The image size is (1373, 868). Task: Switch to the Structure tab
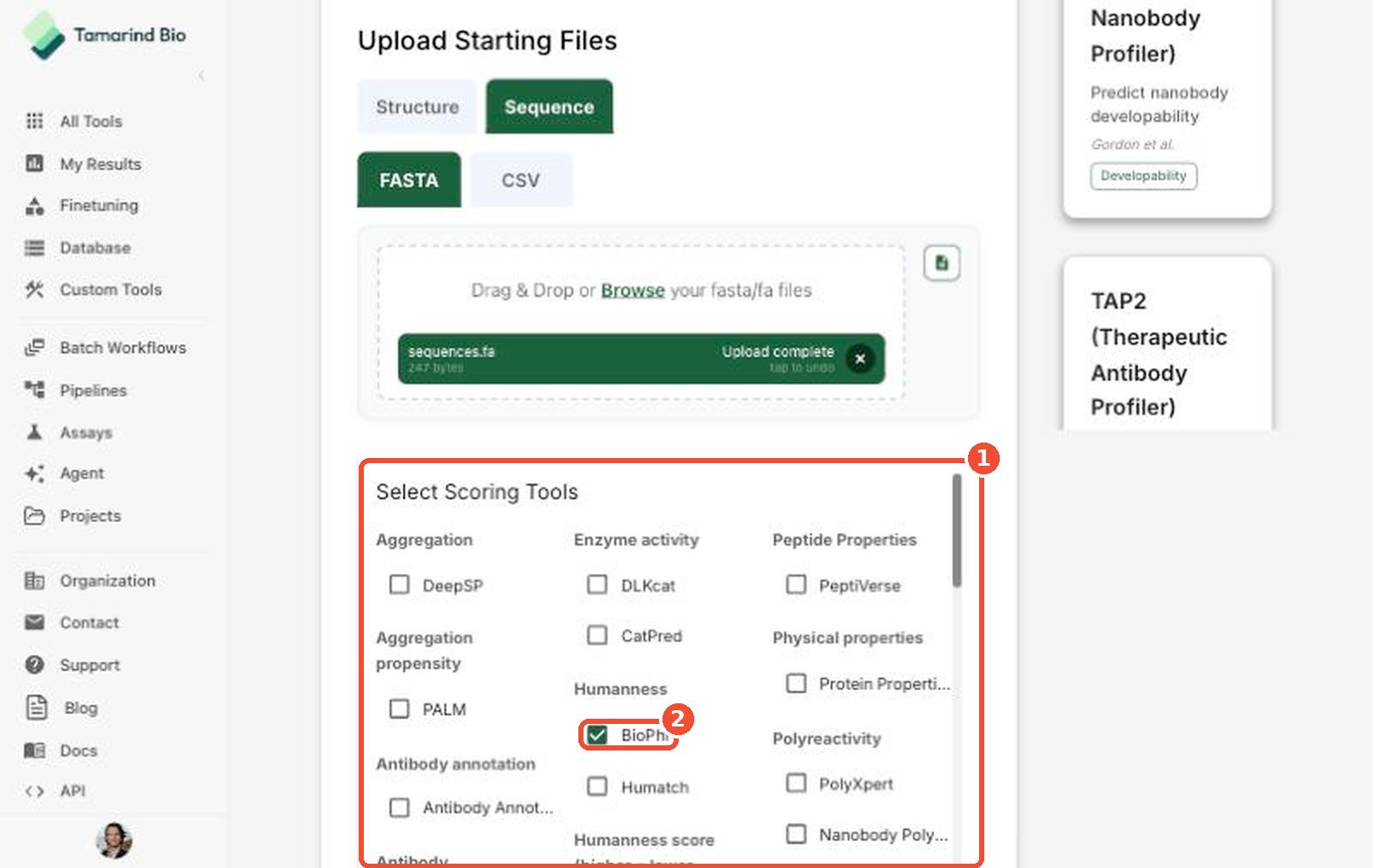point(417,107)
